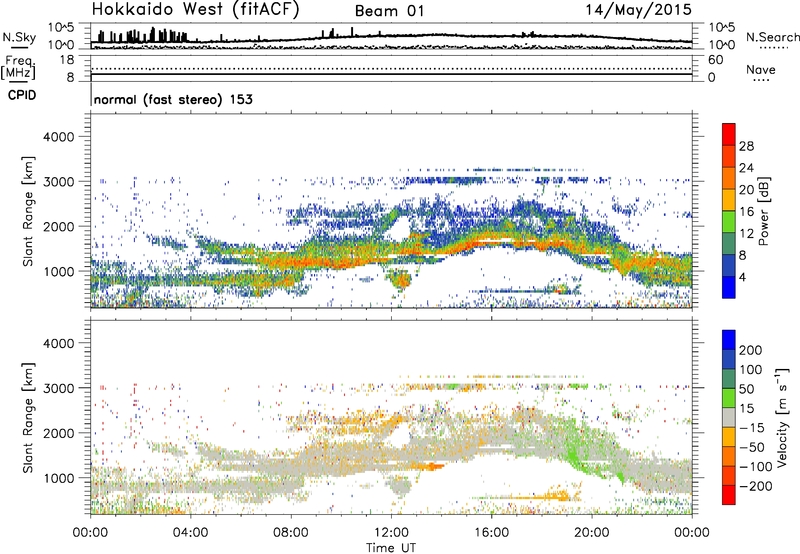This screenshot has width=800, height=554.
Task: Pick the bright blue lowest power swatch
Action: [729, 288]
